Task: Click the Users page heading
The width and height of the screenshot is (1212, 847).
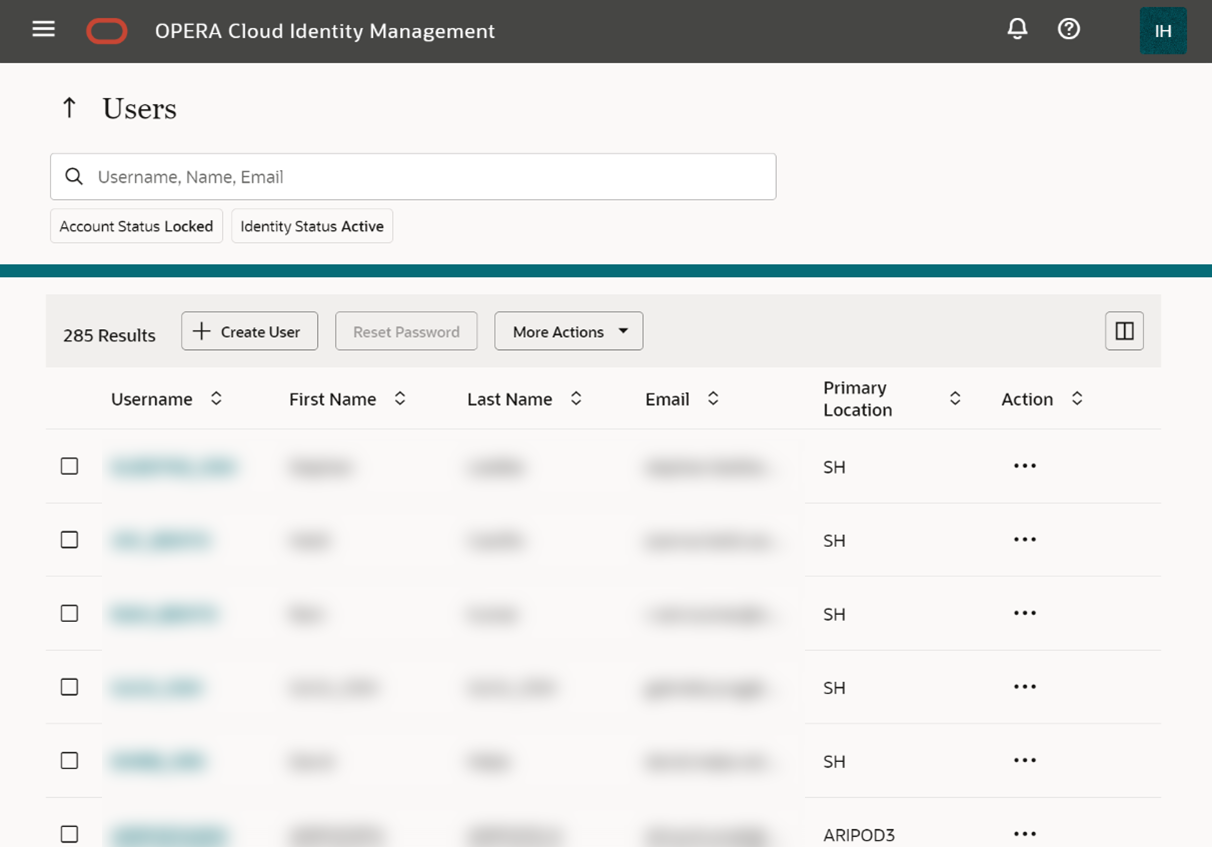Action: coord(139,109)
